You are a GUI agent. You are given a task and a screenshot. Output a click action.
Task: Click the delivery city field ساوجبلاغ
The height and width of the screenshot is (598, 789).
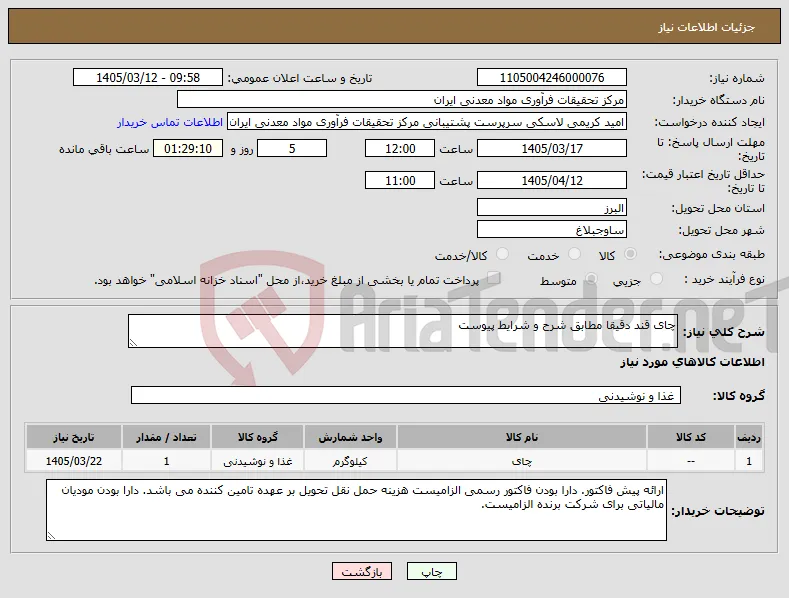tap(551, 230)
